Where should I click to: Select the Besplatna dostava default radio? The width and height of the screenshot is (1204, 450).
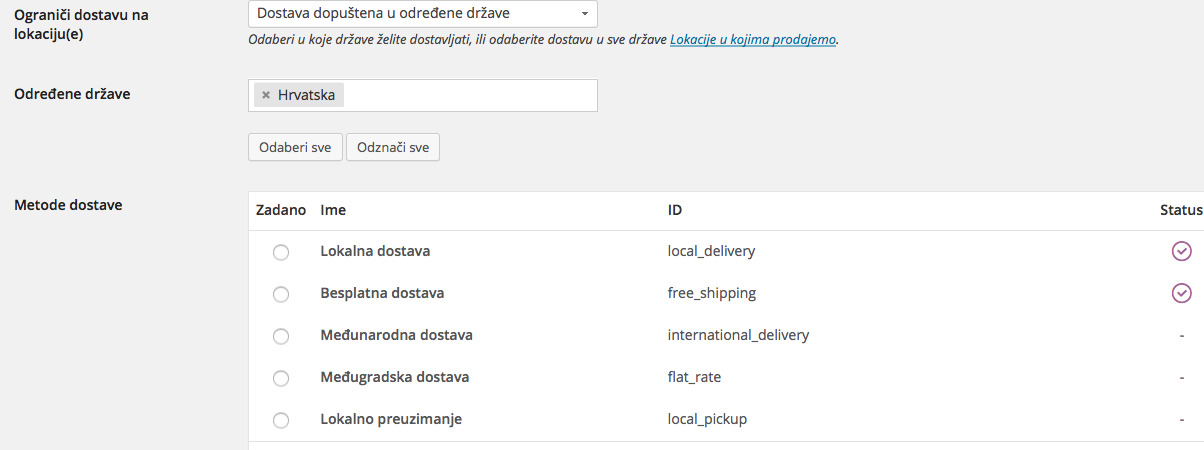tap(281, 294)
